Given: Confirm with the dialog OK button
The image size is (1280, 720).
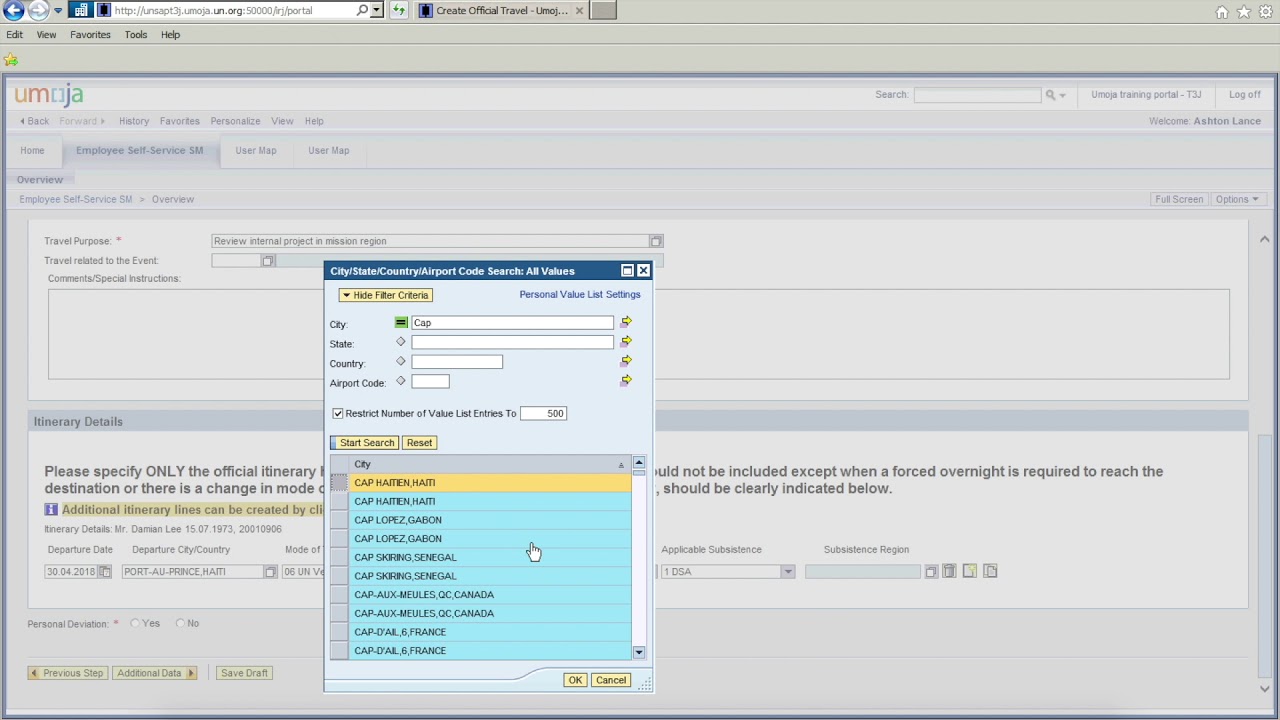Looking at the screenshot, I should 575,680.
